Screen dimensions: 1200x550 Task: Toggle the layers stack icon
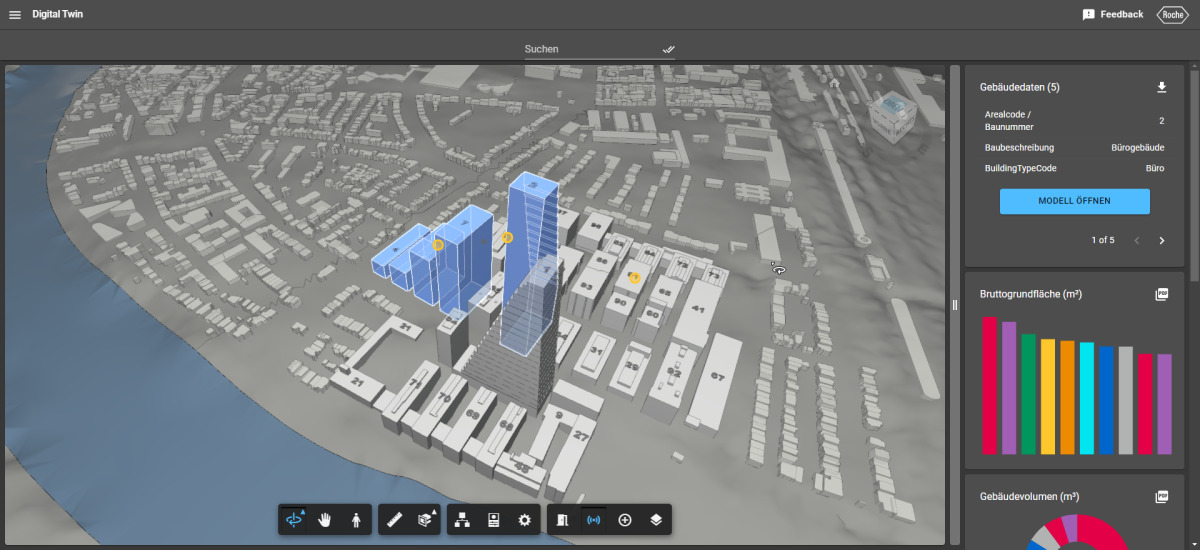tap(656, 520)
